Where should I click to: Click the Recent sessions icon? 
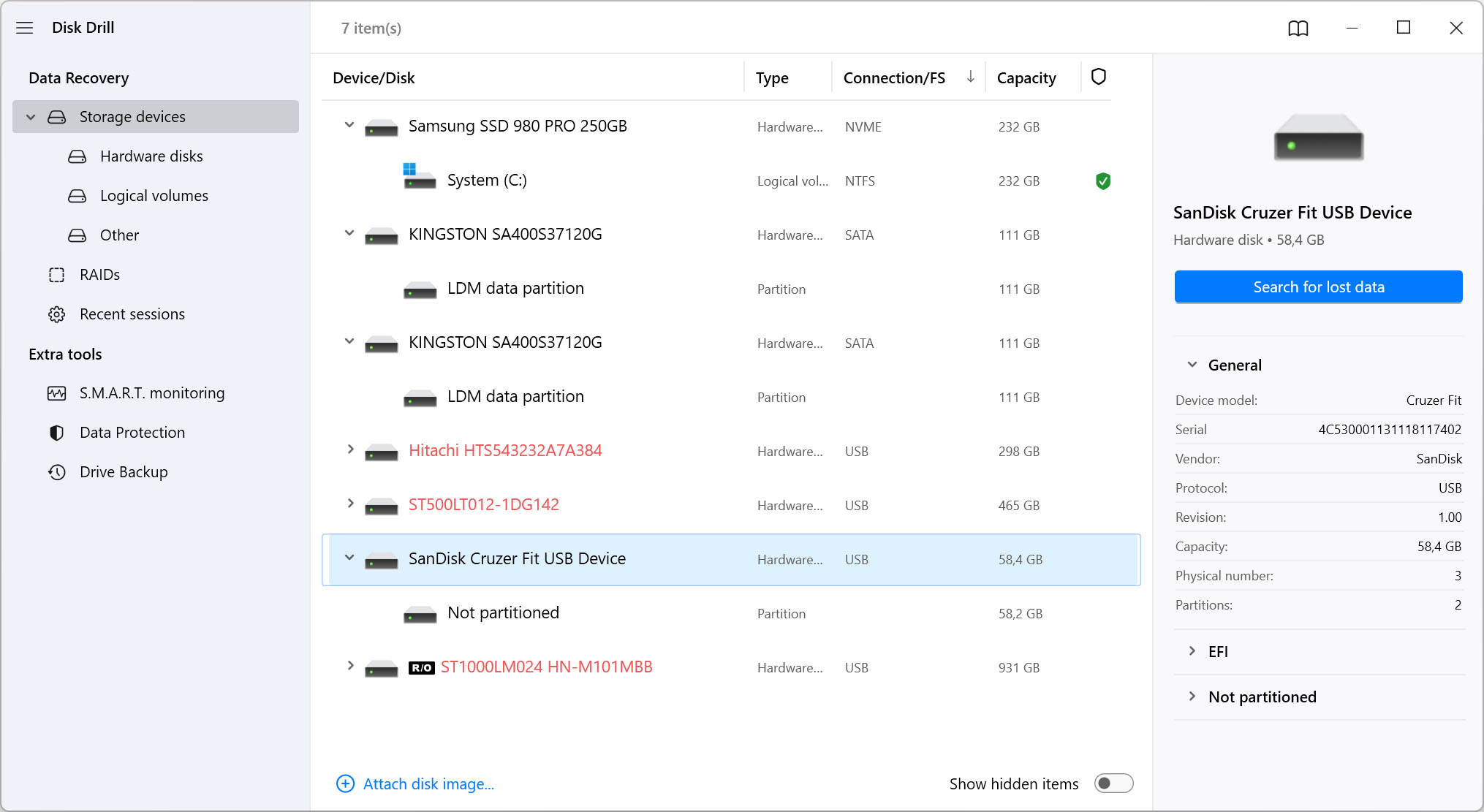tap(58, 313)
